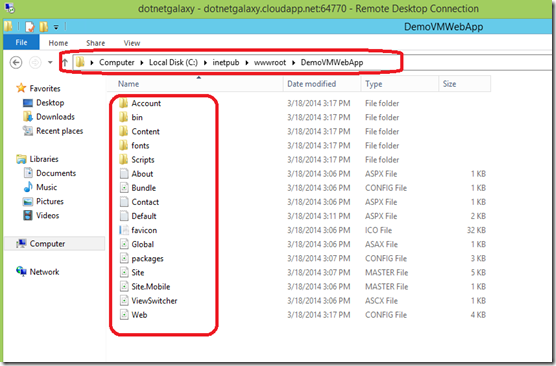The height and width of the screenshot is (366, 556).
Task: Select the Content folder icon
Action: click(123, 131)
